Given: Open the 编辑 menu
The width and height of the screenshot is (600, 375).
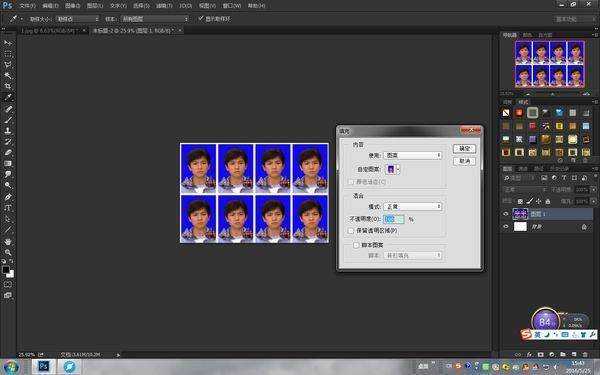Looking at the screenshot, I should coord(50,6).
